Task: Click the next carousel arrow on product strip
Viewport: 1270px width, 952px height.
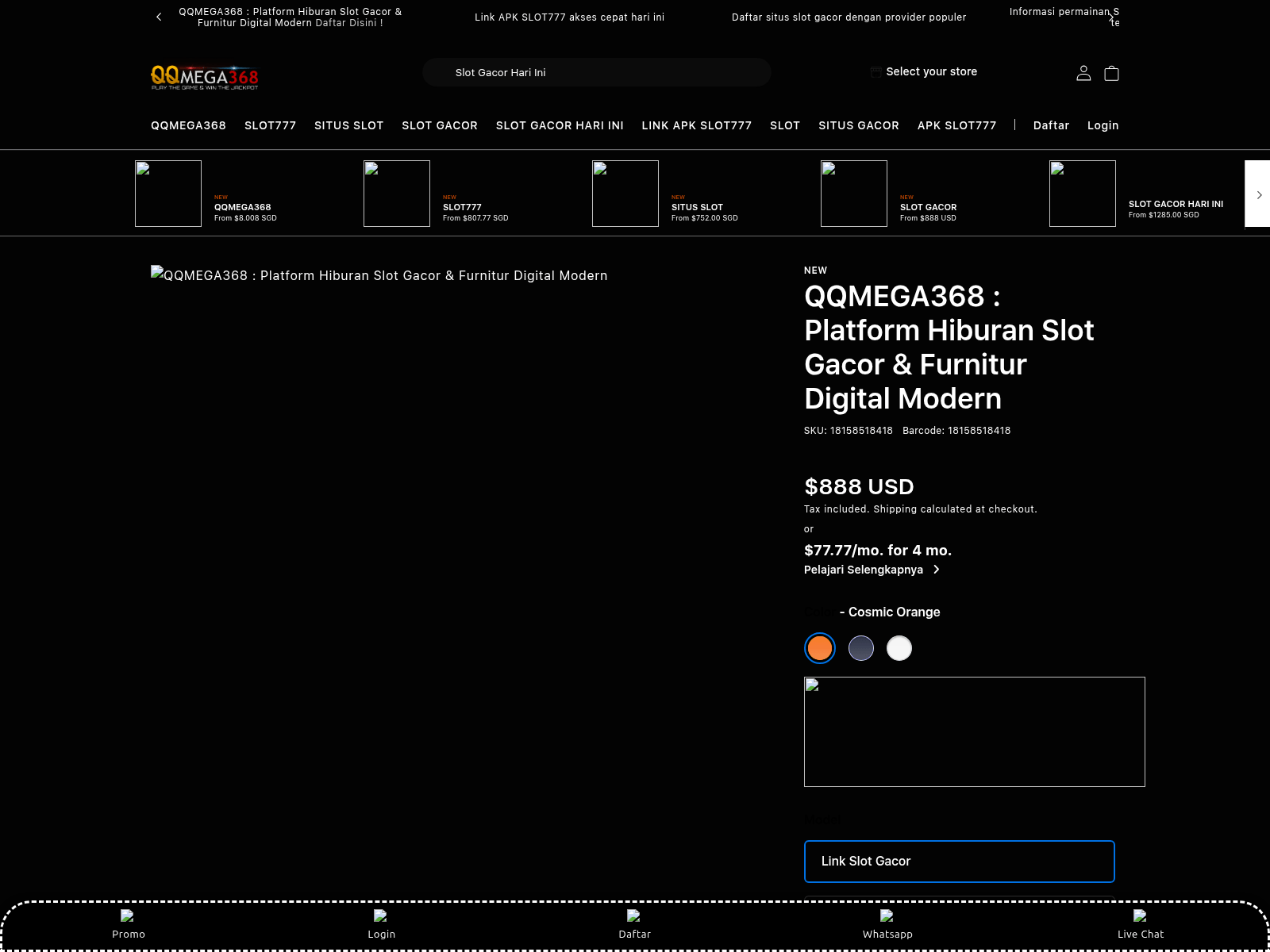Action: pyautogui.click(x=1258, y=194)
